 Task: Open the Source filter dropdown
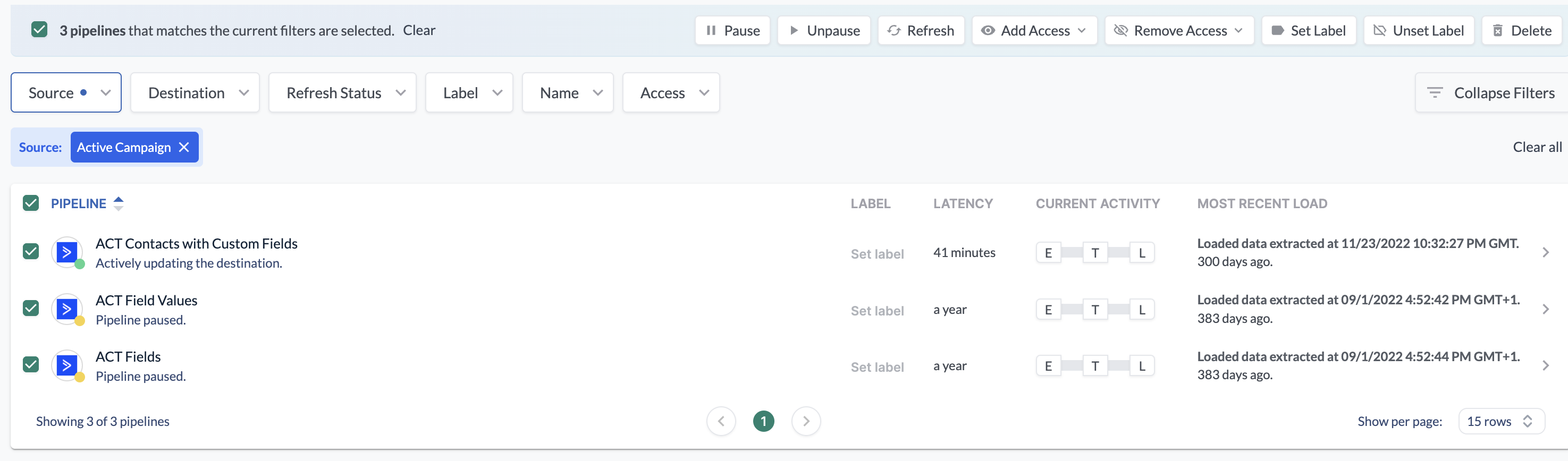(66, 93)
